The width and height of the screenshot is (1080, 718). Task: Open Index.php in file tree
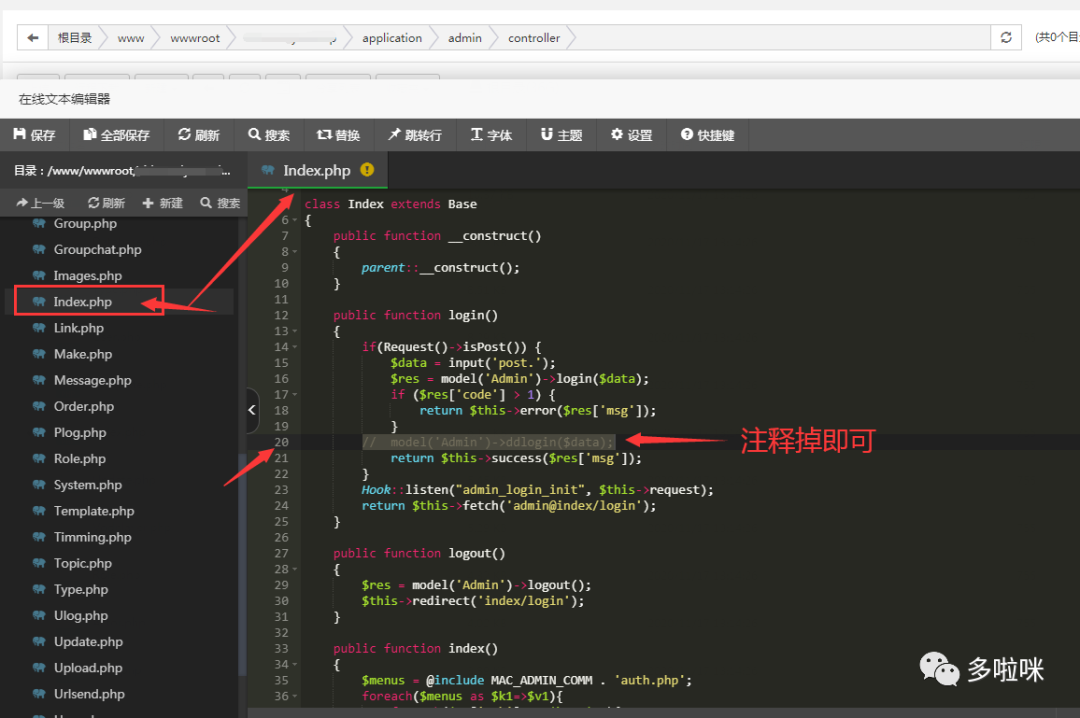coord(83,302)
